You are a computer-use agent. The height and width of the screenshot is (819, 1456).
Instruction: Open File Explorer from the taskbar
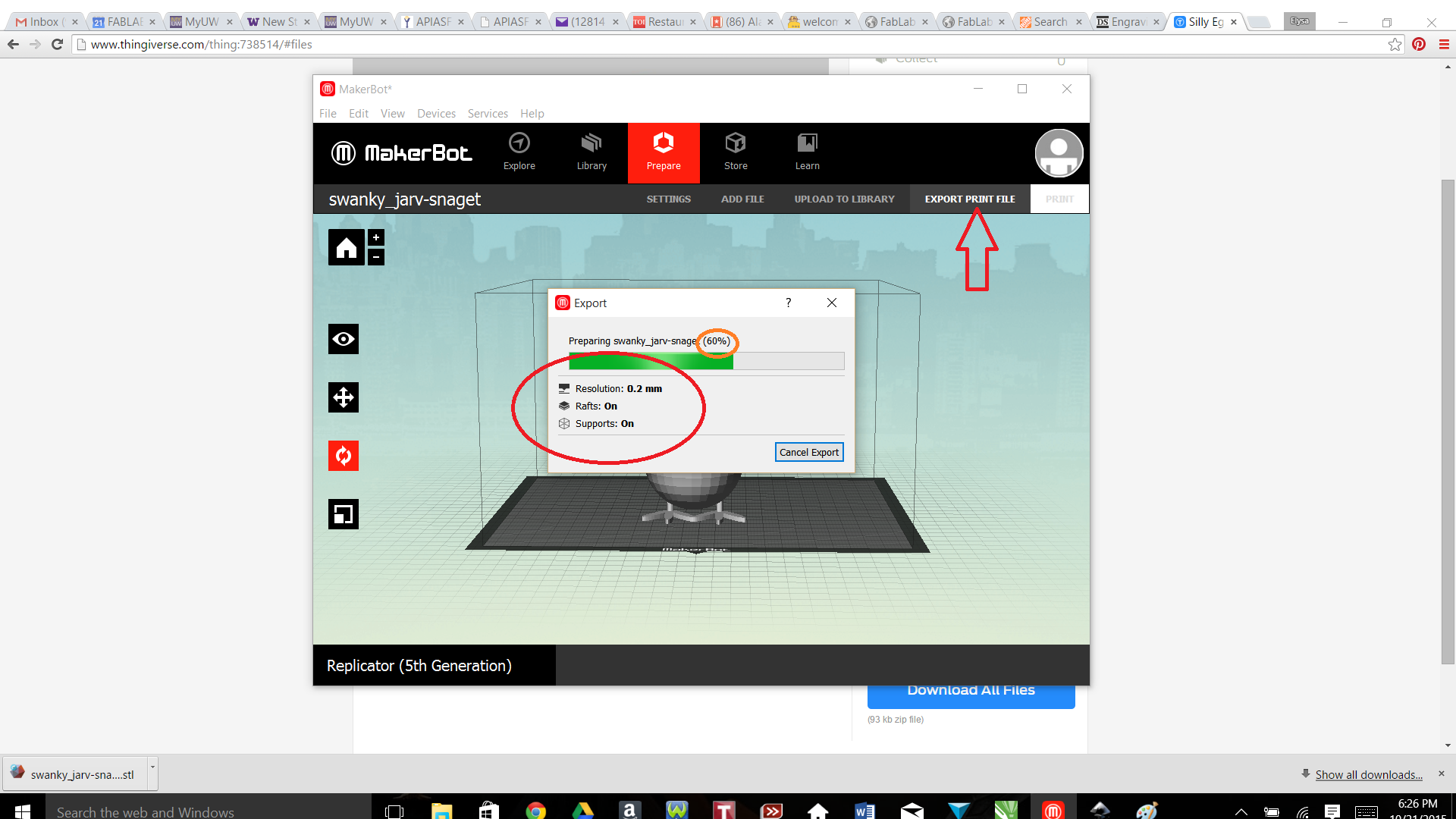441,810
